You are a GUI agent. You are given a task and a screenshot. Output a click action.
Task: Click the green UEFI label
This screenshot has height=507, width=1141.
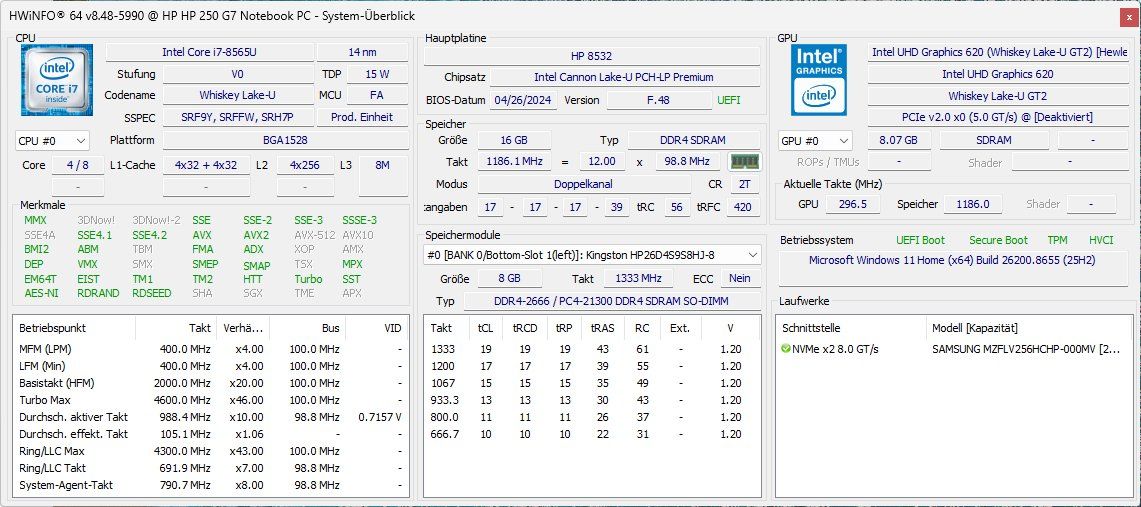[x=728, y=100]
